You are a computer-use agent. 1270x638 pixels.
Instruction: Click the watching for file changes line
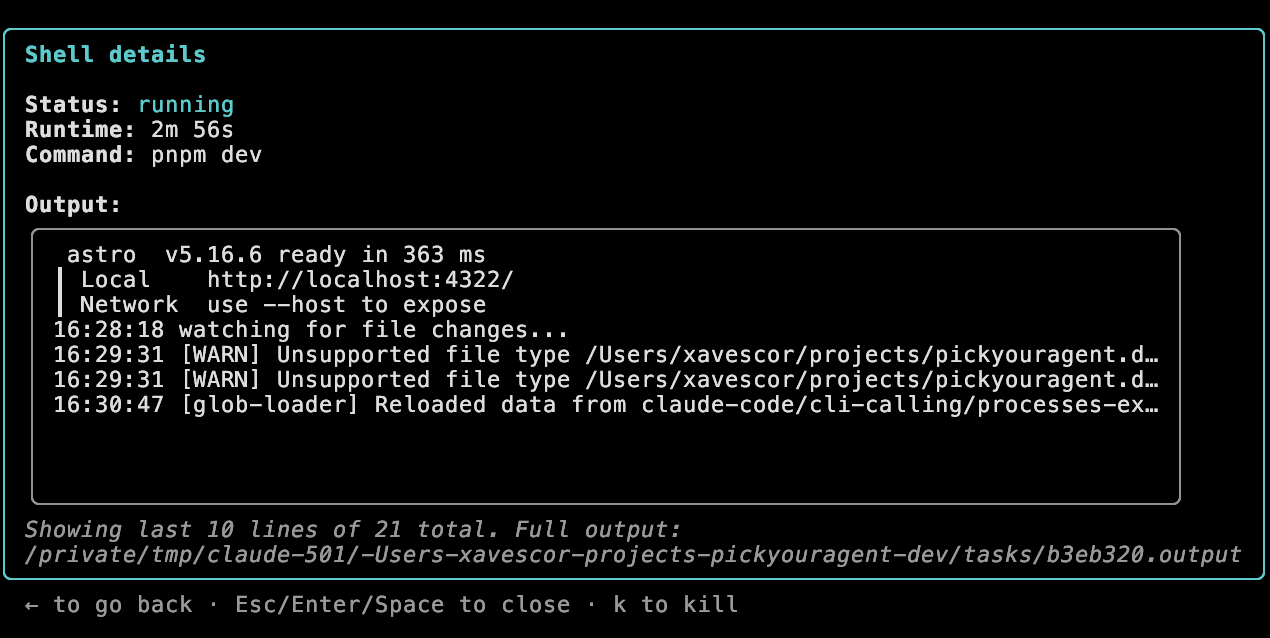pyautogui.click(x=310, y=330)
